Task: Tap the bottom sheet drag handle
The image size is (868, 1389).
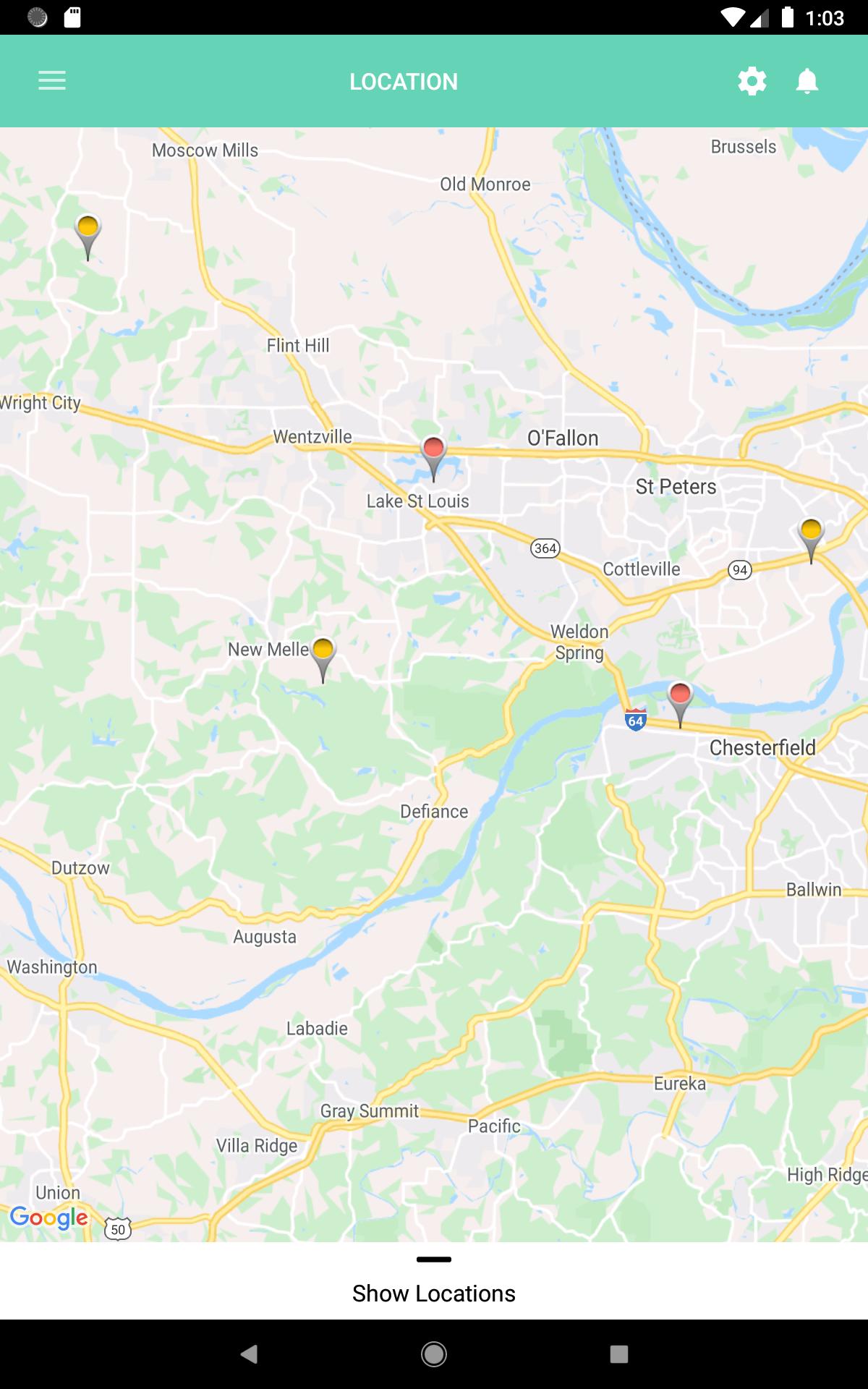Action: [434, 1260]
